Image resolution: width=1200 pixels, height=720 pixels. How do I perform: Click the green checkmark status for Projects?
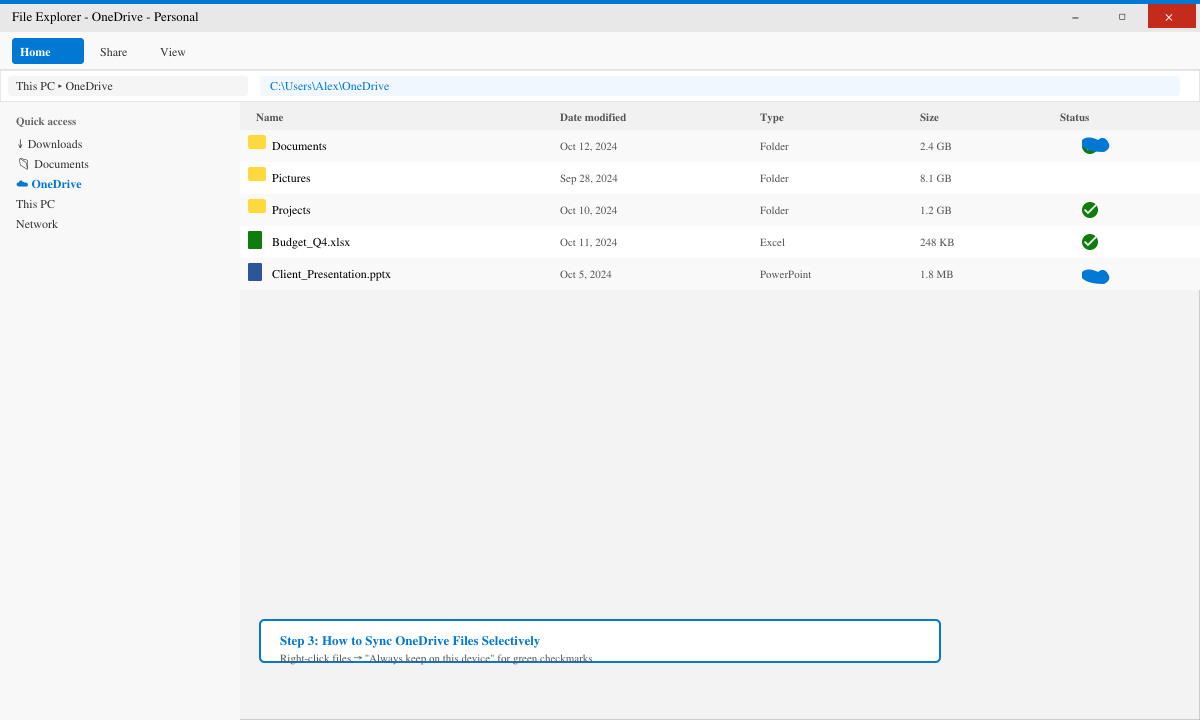1090,210
